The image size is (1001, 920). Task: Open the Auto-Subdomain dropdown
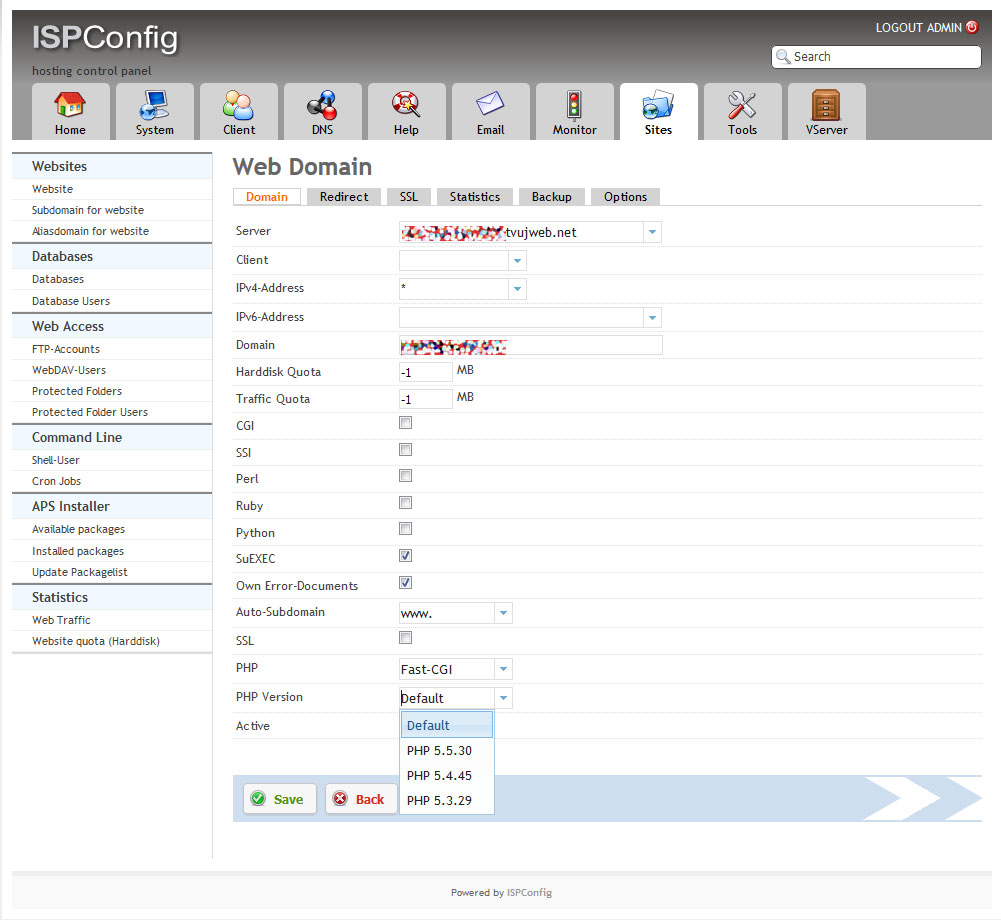point(503,613)
